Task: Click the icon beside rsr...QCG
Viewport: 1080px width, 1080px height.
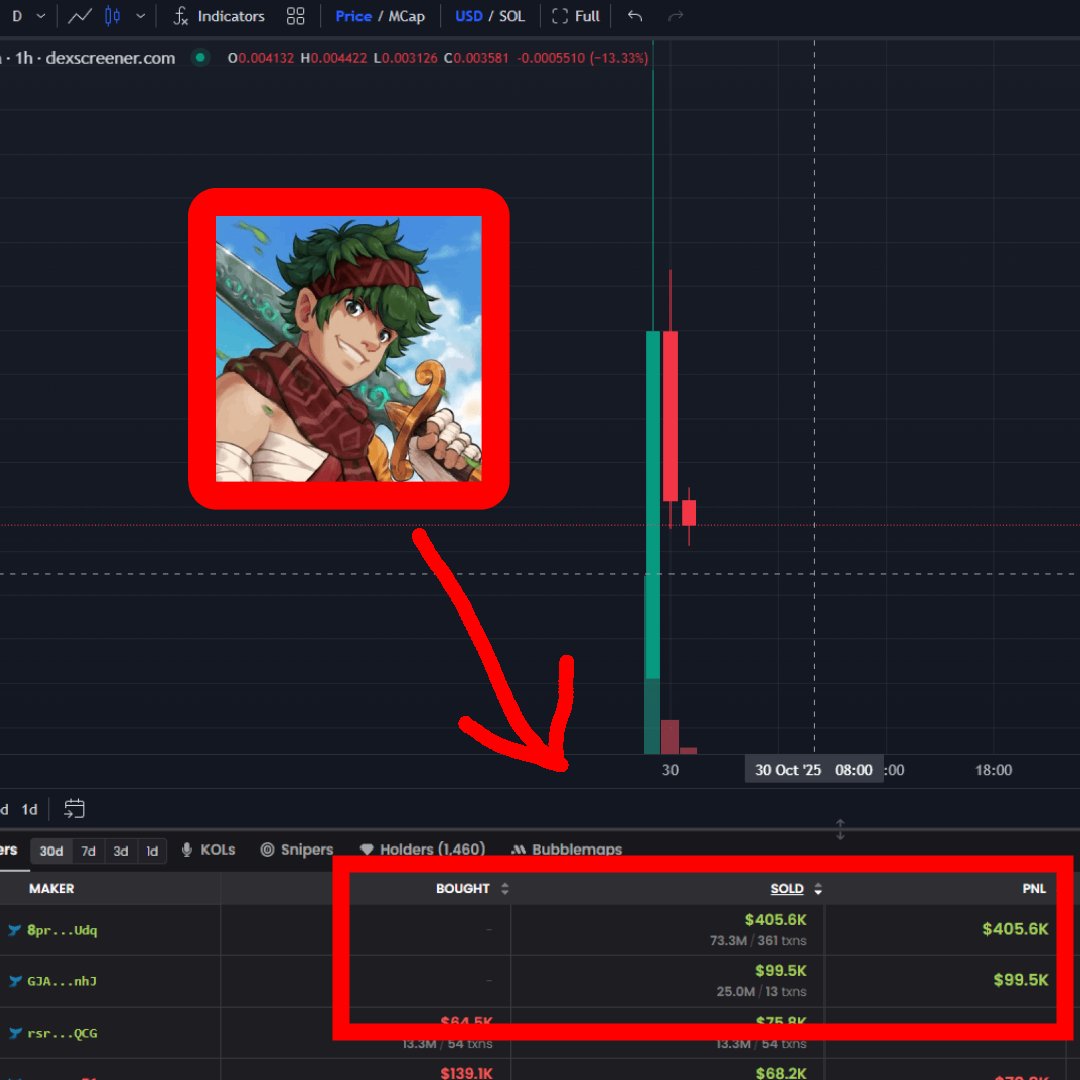Action: click(14, 1032)
